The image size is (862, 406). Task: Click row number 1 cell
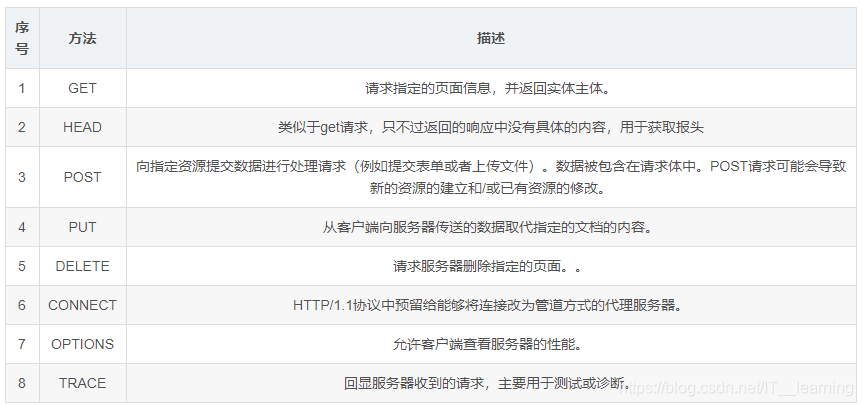point(22,88)
